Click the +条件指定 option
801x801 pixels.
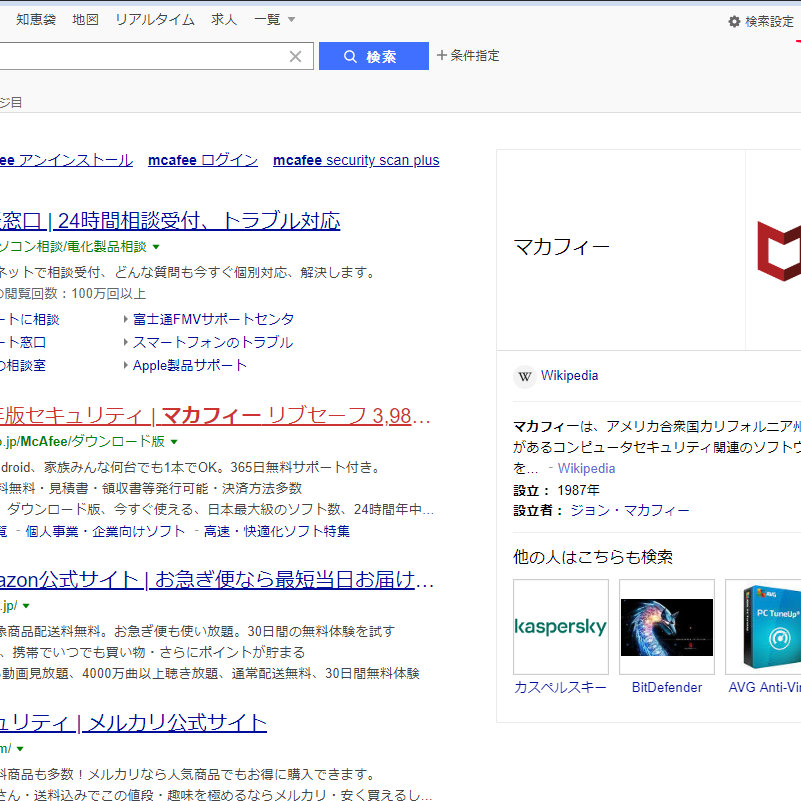click(x=468, y=55)
